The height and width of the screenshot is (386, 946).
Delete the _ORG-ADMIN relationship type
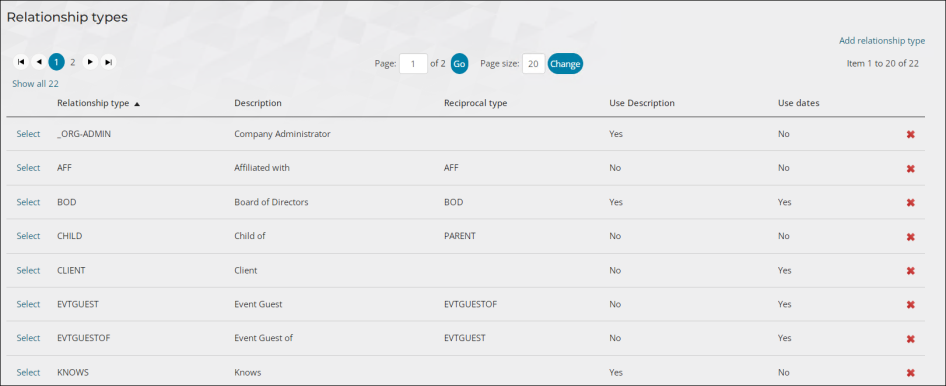(x=910, y=134)
